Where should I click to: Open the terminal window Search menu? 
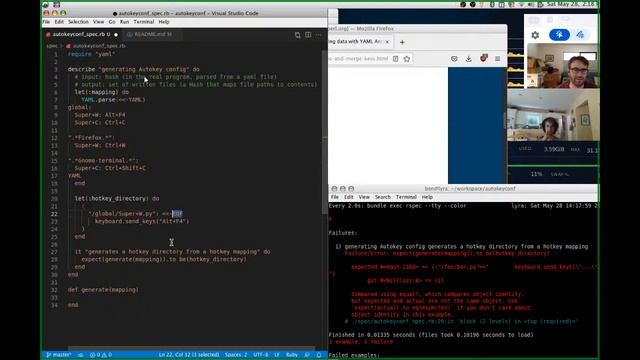pyautogui.click(x=382, y=197)
